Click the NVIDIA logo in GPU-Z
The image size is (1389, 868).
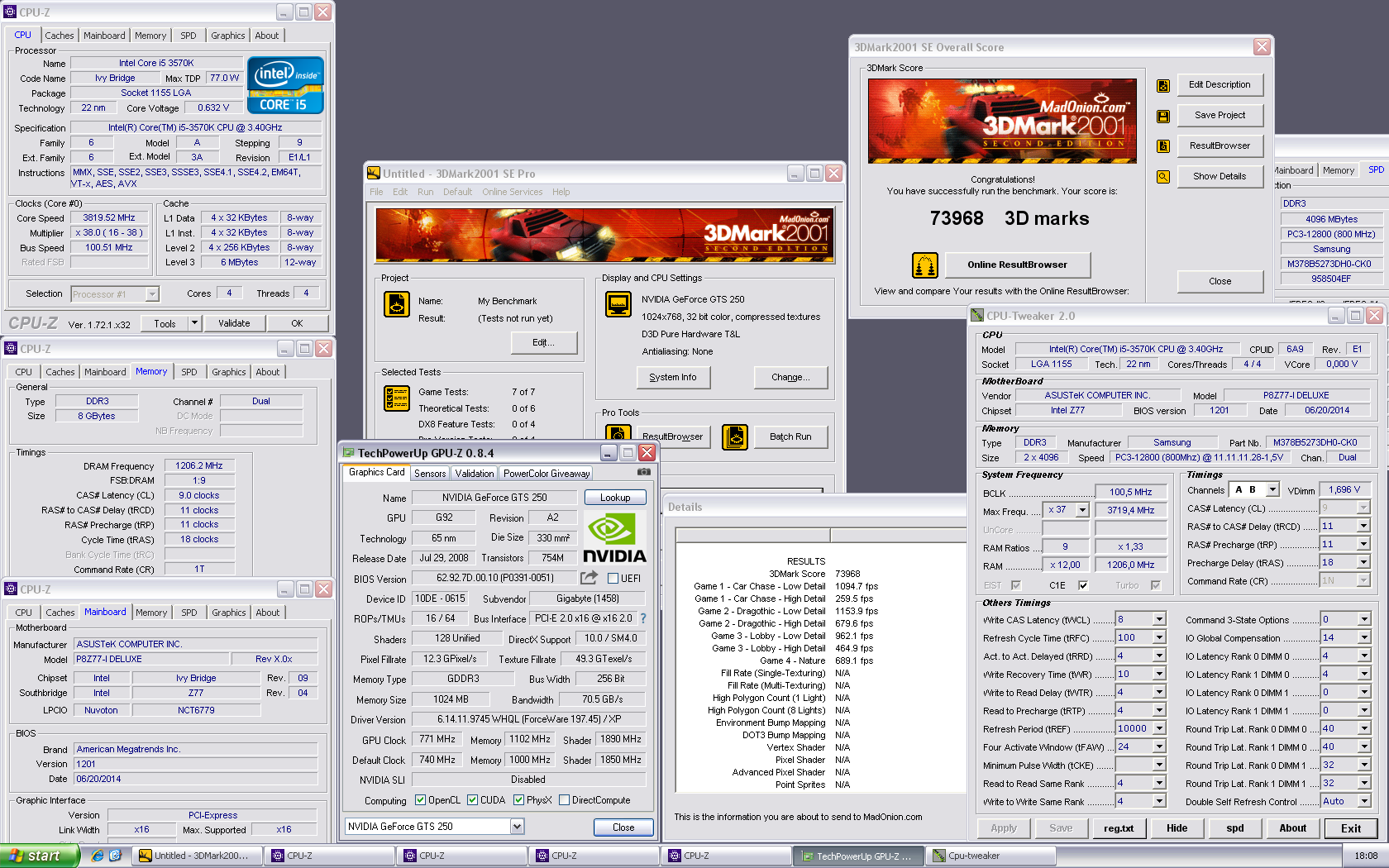click(614, 537)
